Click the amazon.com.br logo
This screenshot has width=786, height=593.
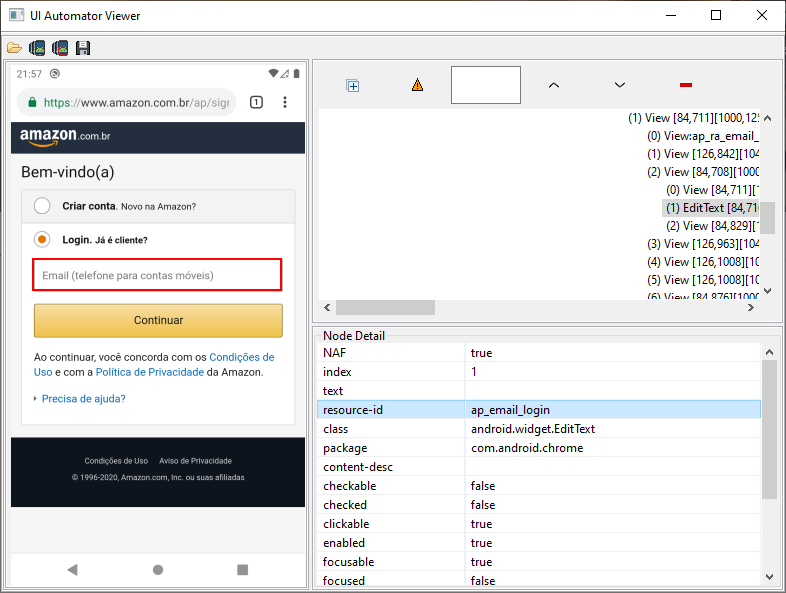click(x=65, y=137)
